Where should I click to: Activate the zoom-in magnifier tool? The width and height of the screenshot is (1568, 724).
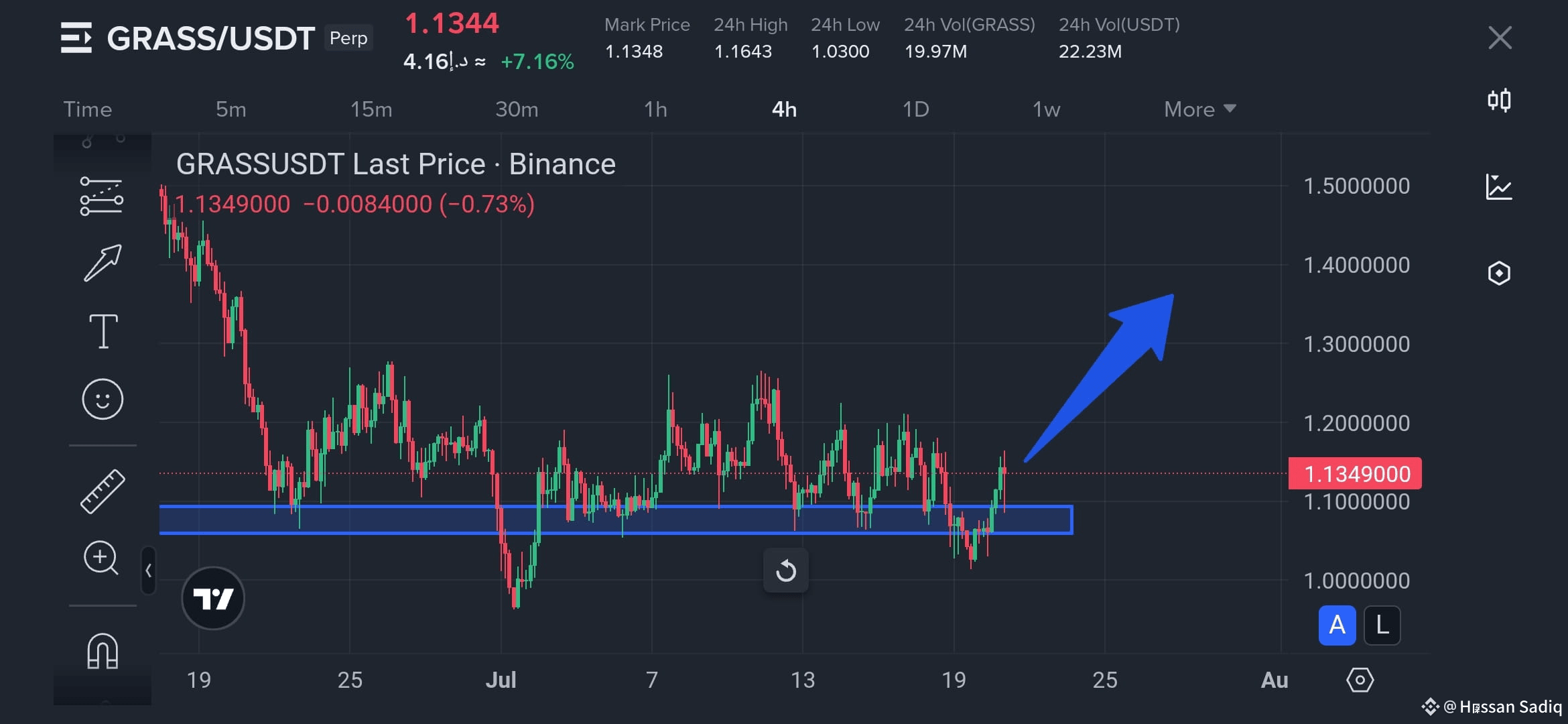click(x=101, y=558)
